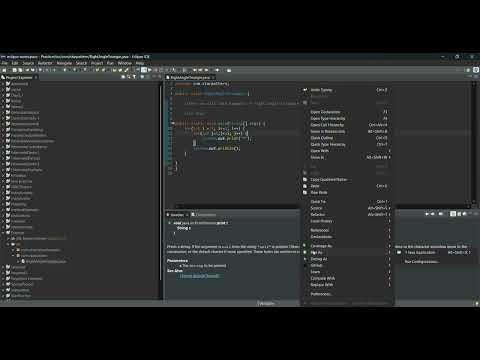
Task: Select the Project Explorer tab
Action: tap(19, 78)
